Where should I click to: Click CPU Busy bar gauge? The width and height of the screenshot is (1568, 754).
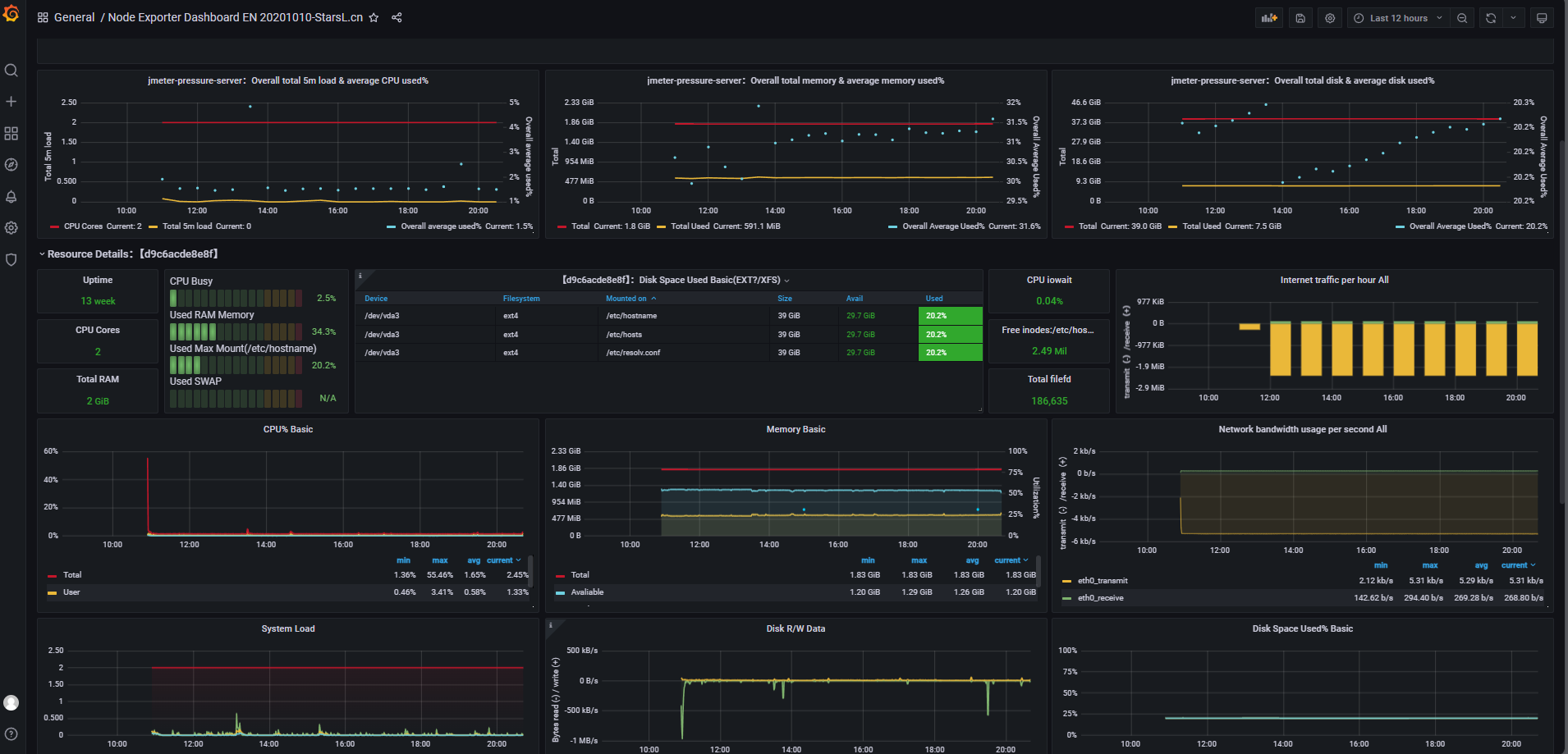tap(236, 298)
